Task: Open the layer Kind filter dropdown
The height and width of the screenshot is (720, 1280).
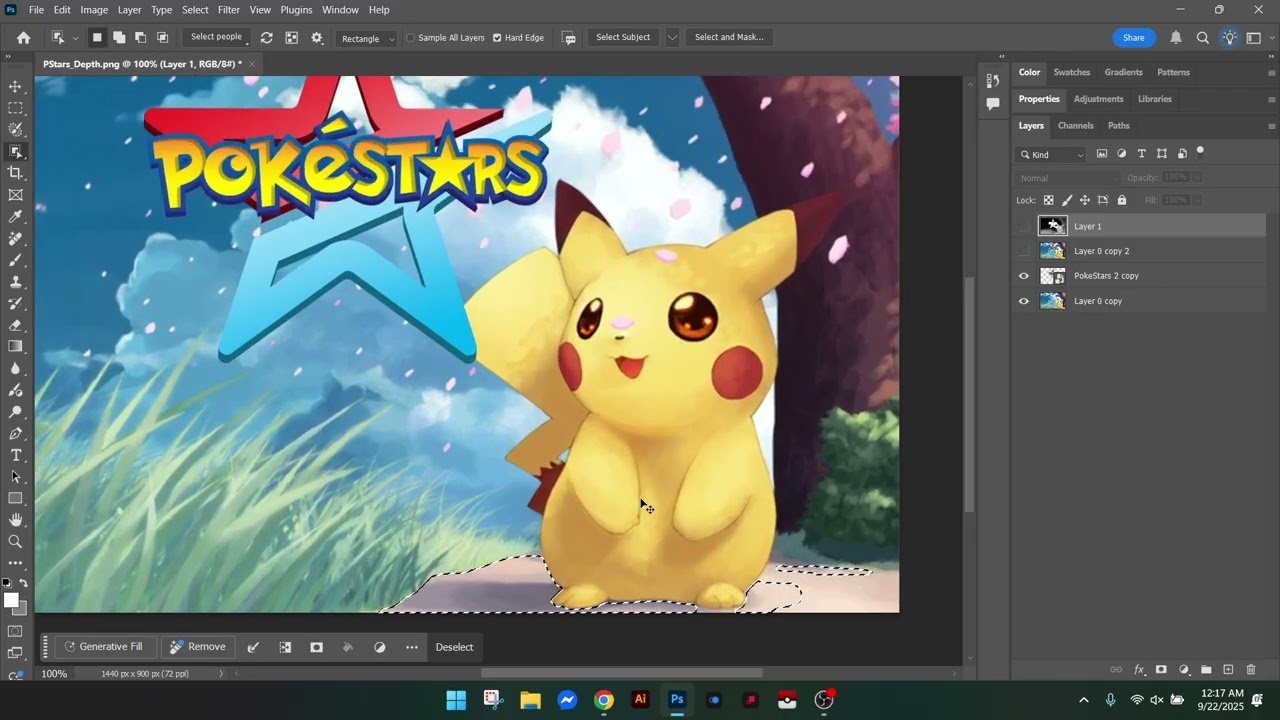Action: point(1050,155)
